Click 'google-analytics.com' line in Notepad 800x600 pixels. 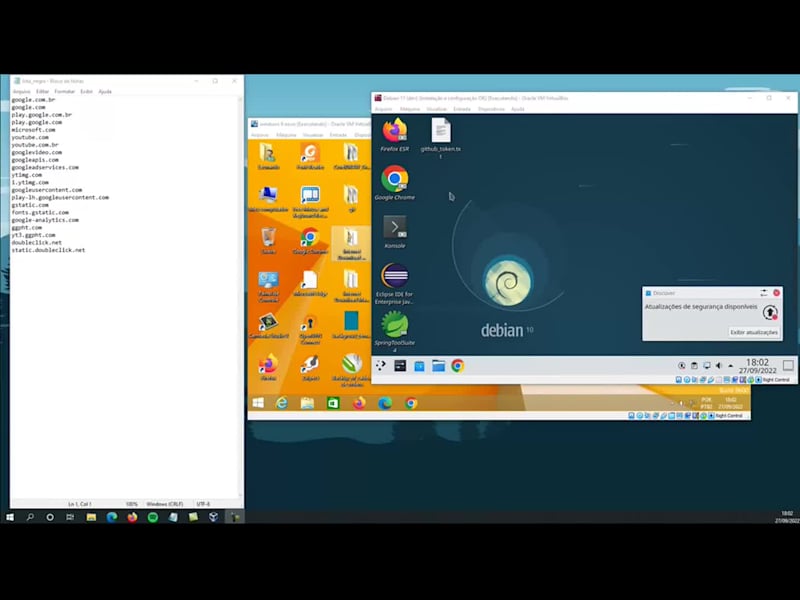click(45, 220)
